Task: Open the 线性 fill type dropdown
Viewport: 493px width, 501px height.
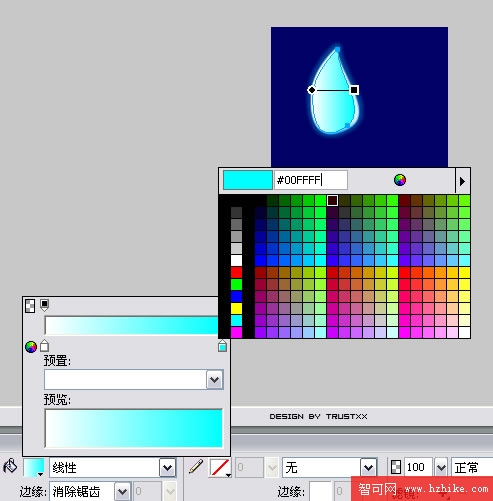Action: (x=167, y=468)
